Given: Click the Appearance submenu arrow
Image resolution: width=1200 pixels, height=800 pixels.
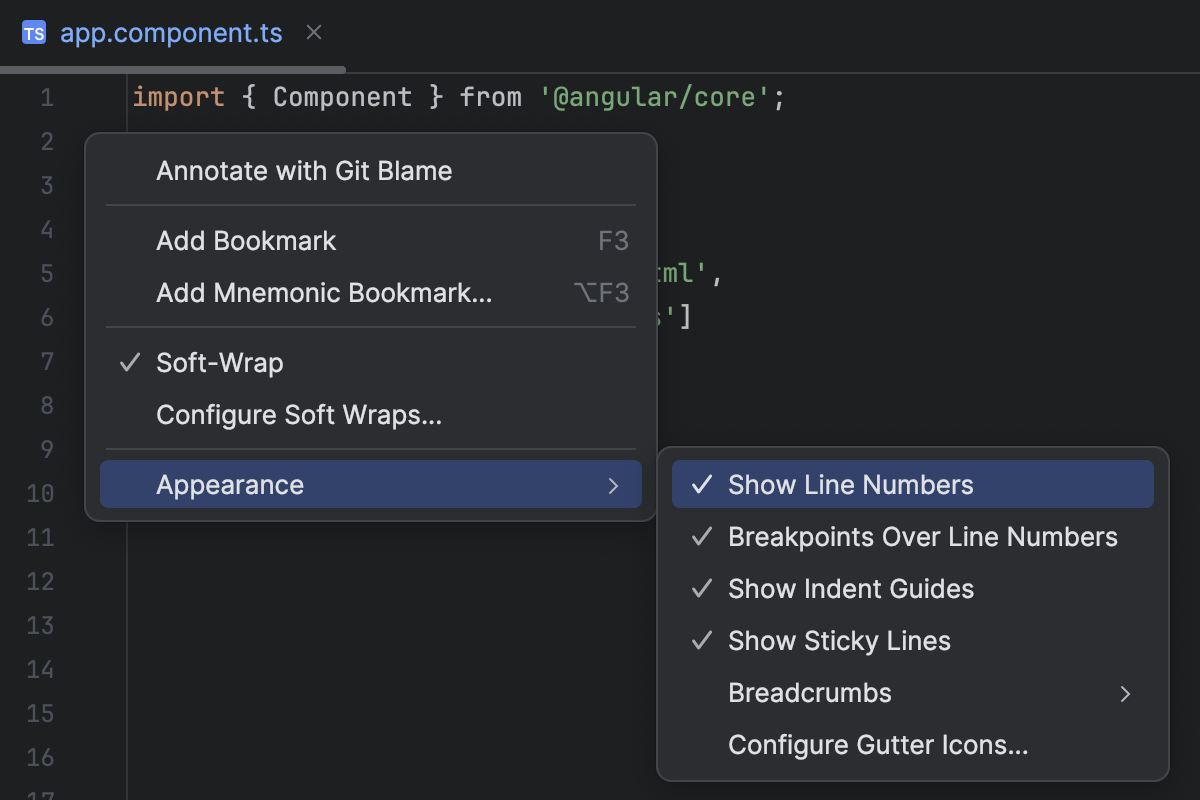Looking at the screenshot, I should tap(614, 484).
